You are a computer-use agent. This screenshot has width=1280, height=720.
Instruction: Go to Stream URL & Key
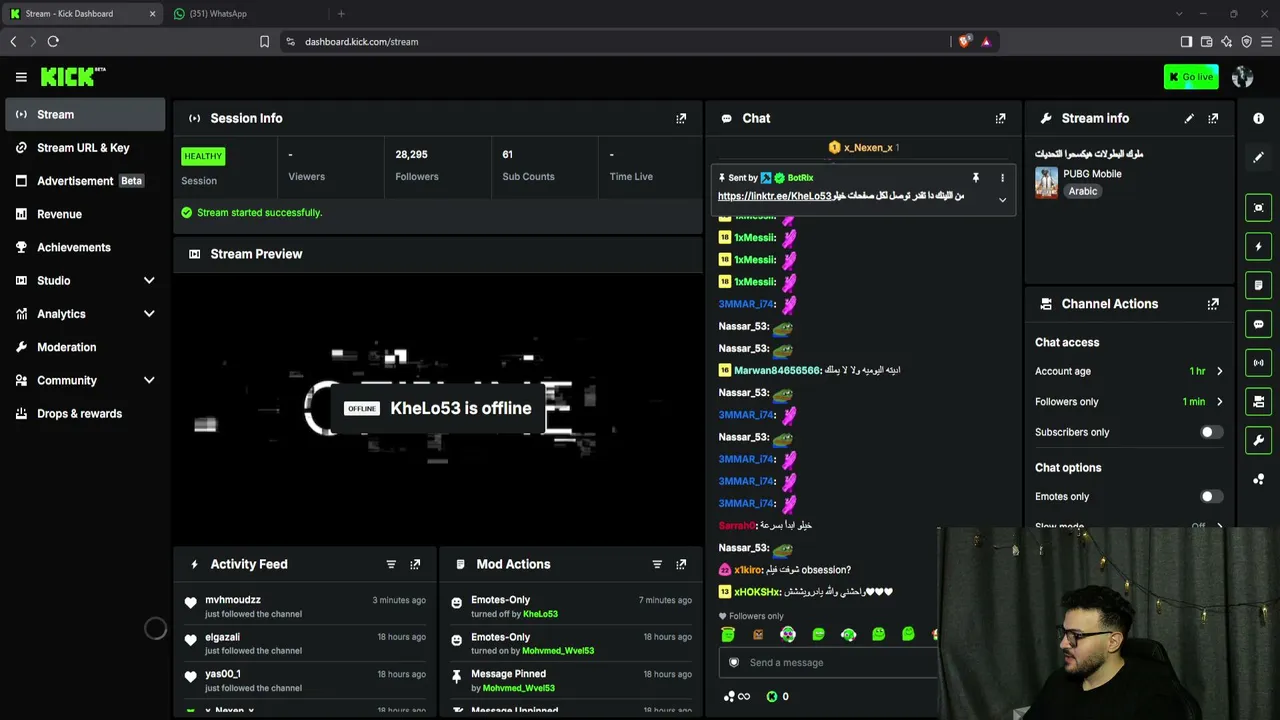coord(85,148)
